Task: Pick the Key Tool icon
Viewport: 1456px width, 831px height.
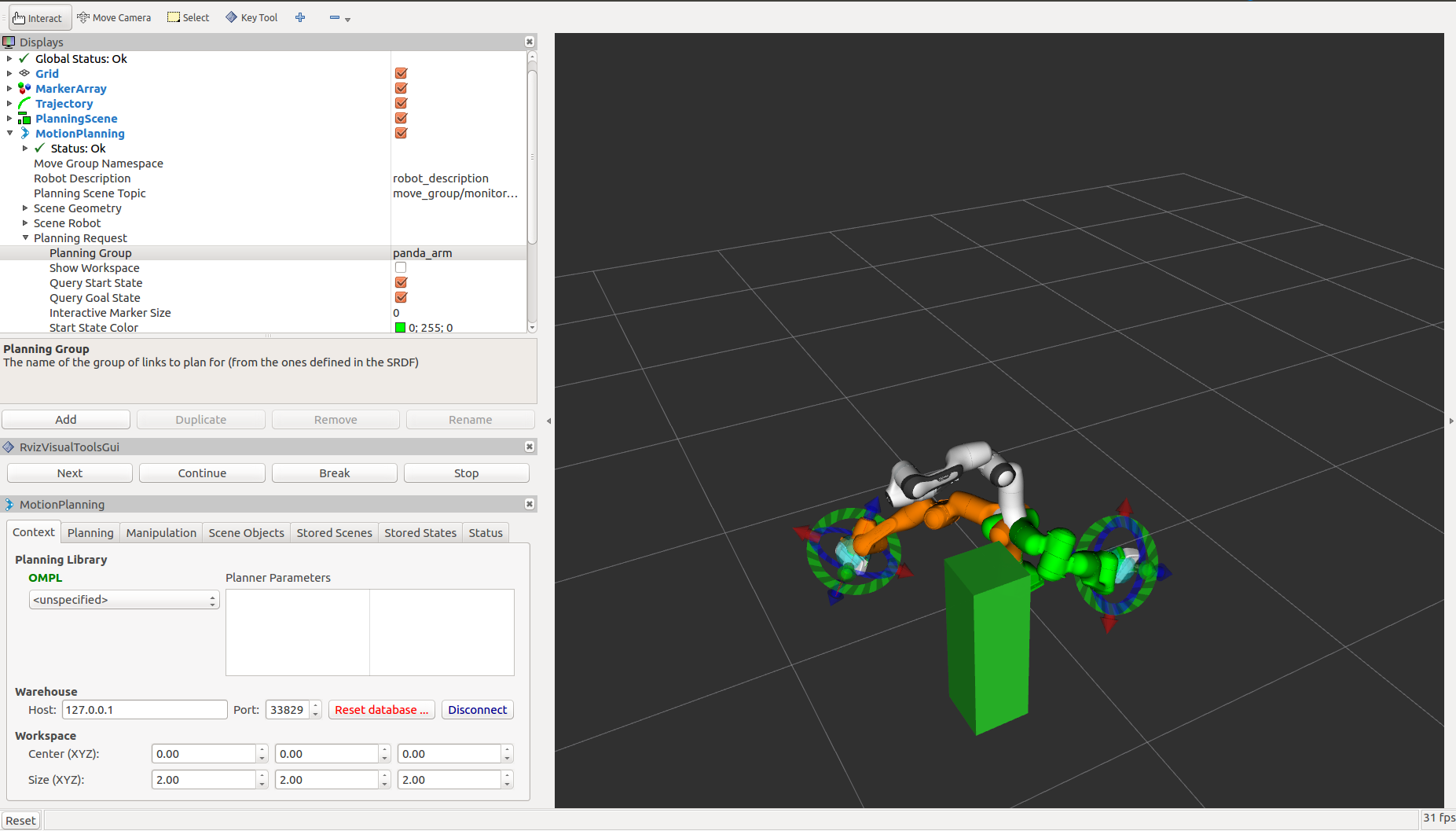Action: click(251, 17)
